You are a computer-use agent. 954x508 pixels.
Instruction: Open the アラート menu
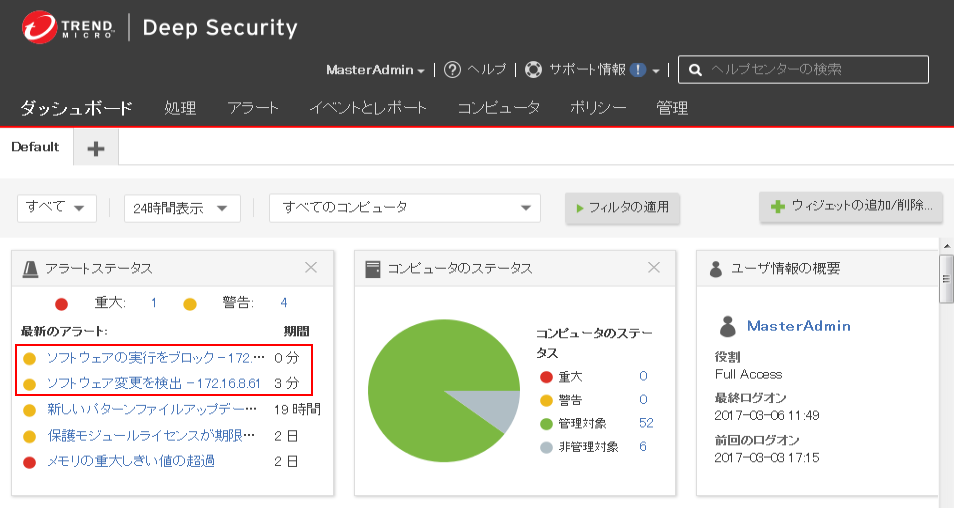pos(253,108)
